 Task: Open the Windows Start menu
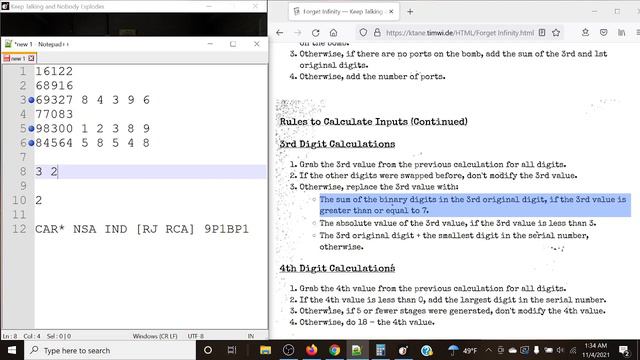pos(12,350)
